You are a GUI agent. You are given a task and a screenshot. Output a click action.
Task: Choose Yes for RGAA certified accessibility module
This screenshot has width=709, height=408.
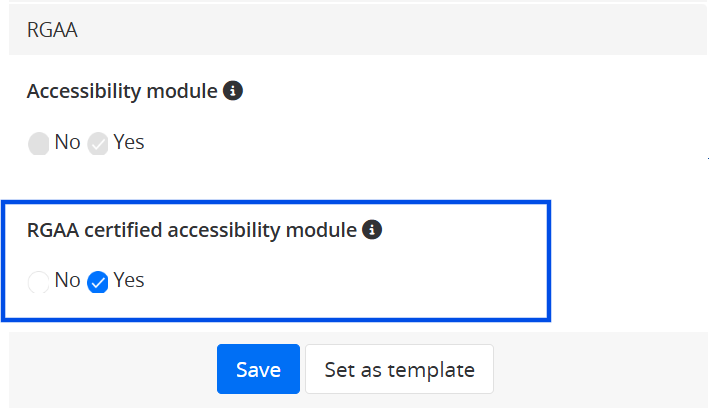pos(98,283)
